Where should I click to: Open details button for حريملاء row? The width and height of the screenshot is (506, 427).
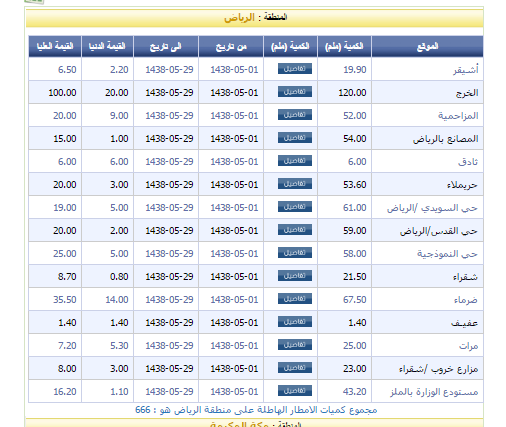point(295,184)
